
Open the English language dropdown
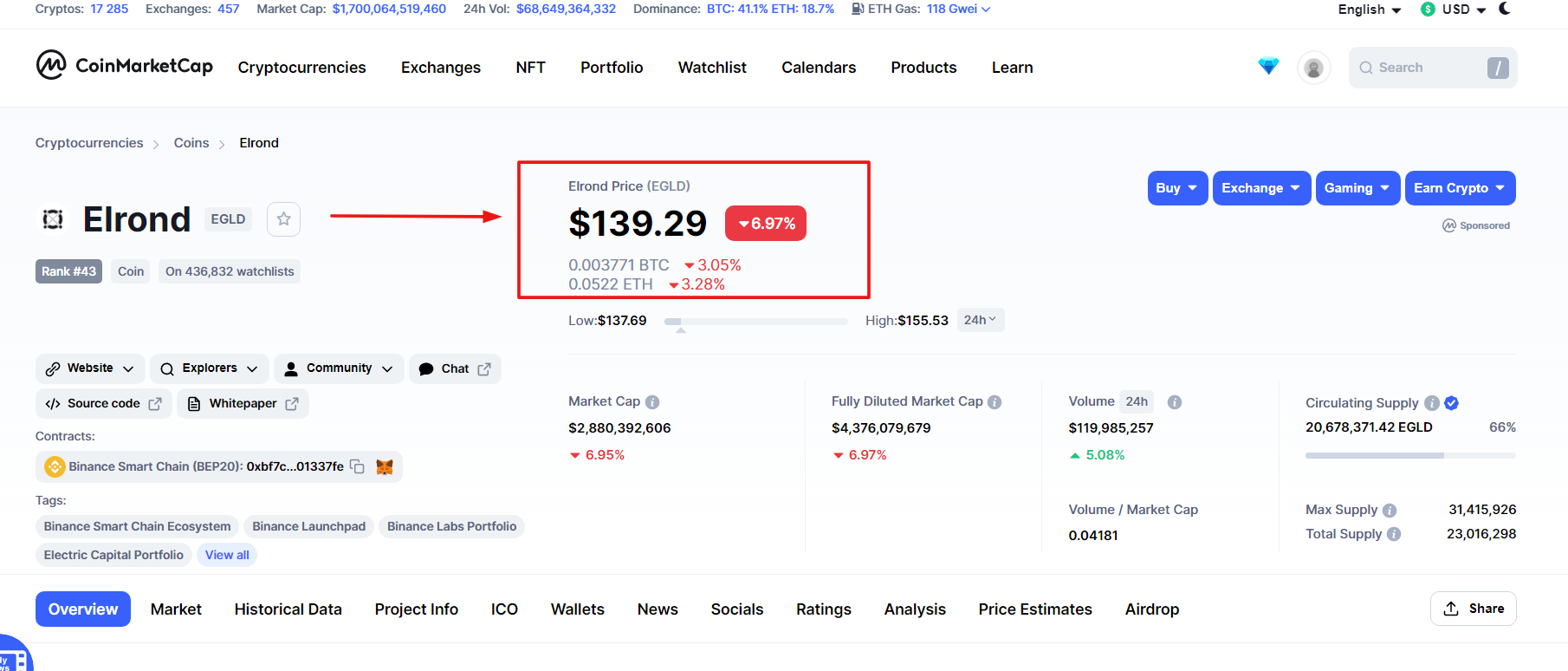click(x=1370, y=10)
